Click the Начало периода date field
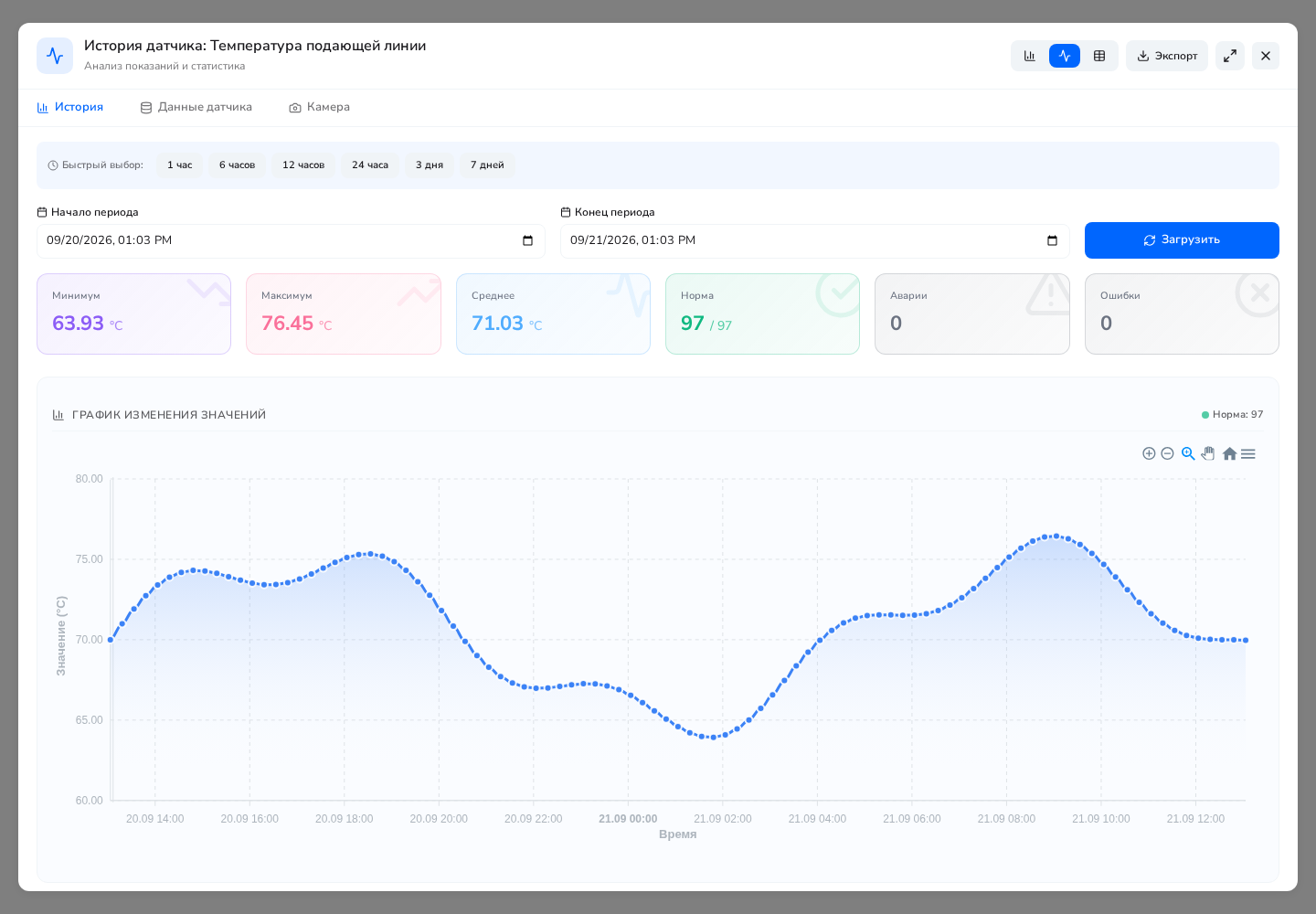1316x914 pixels. 291,241
